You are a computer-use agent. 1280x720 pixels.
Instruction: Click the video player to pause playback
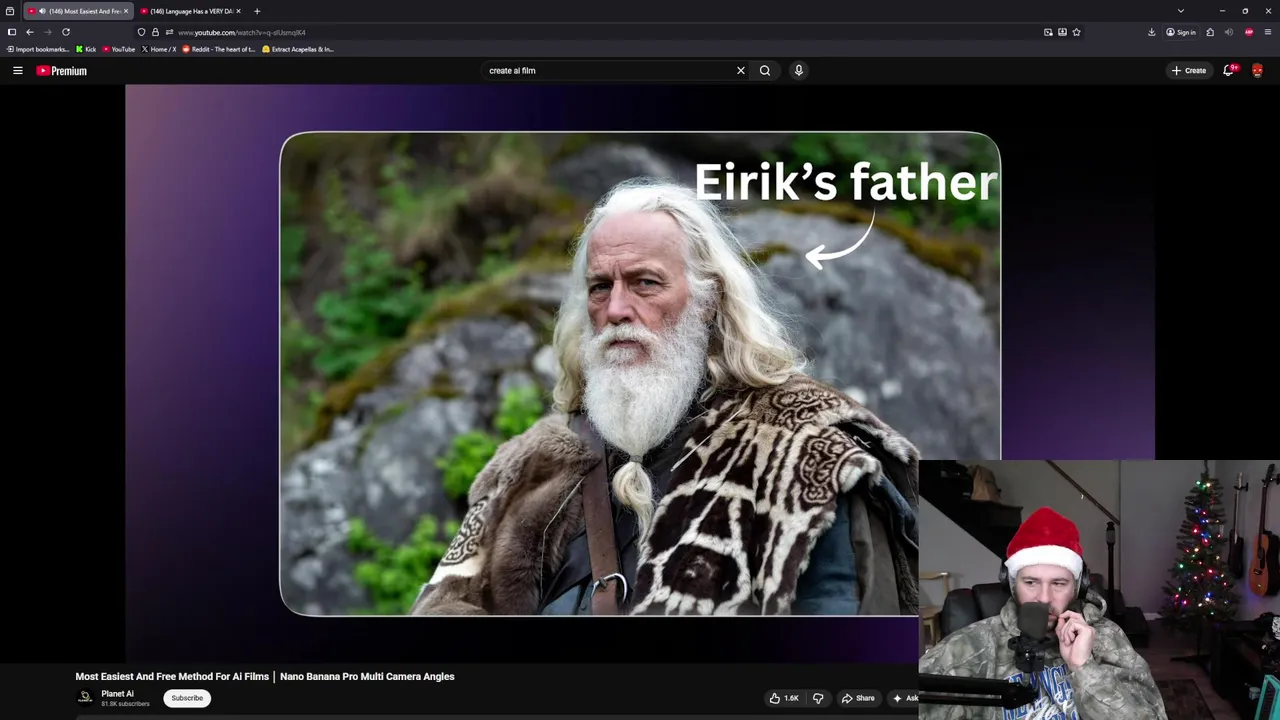[x=640, y=372]
